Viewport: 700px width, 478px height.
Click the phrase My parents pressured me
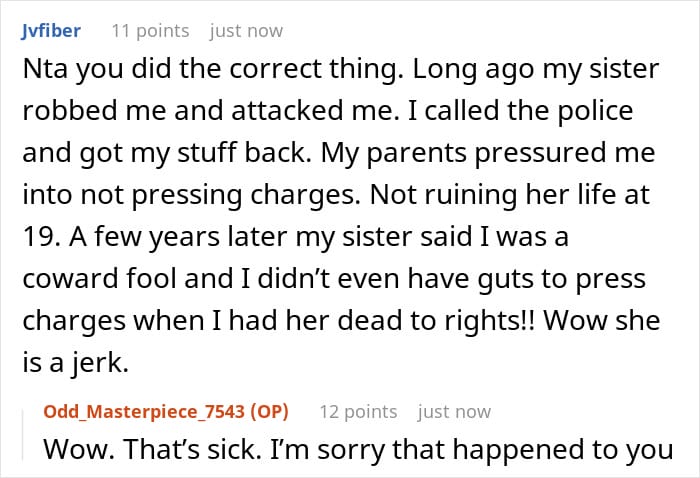[488, 153]
